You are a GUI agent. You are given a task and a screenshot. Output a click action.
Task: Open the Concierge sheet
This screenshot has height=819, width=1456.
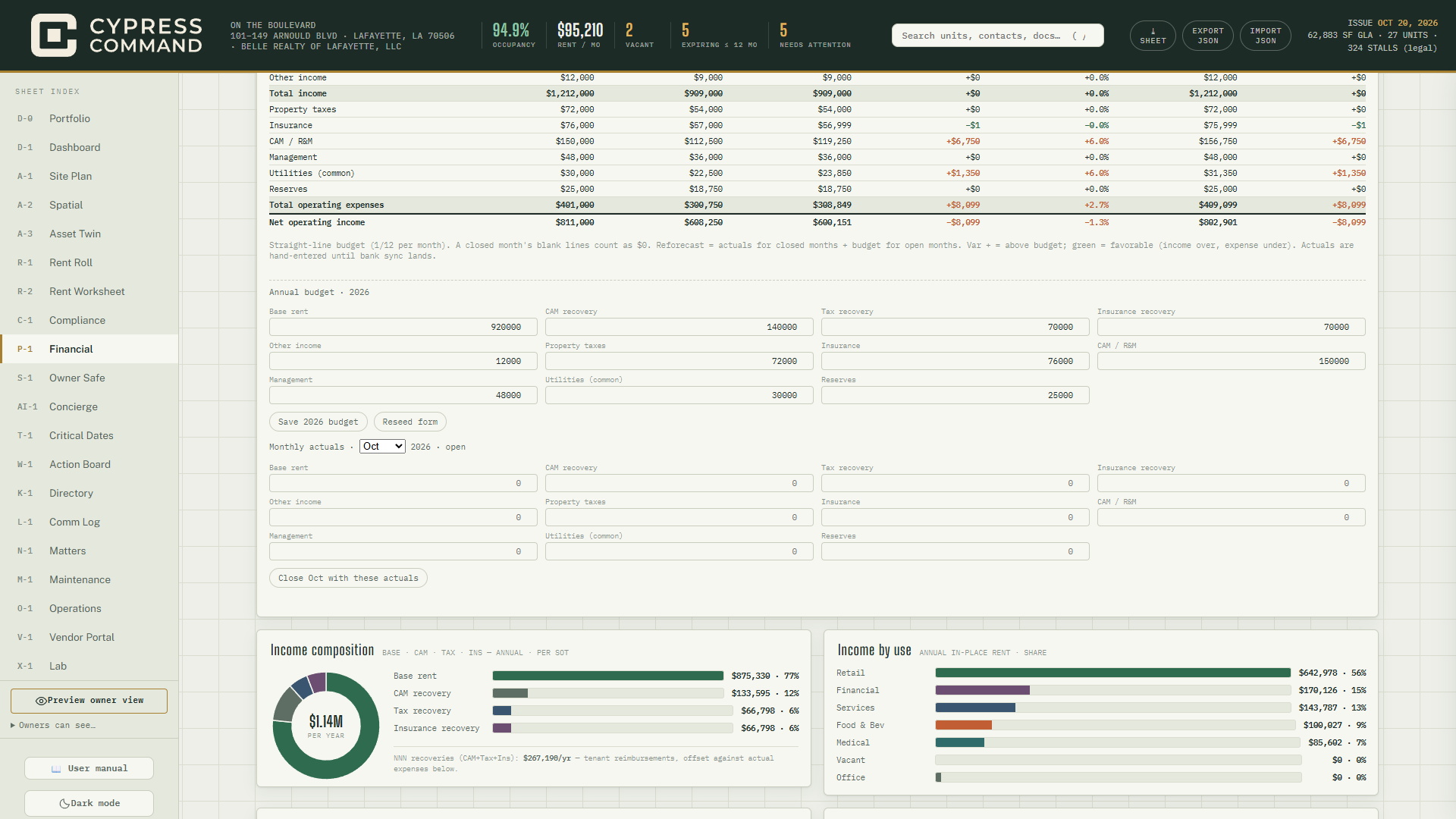[x=89, y=406]
